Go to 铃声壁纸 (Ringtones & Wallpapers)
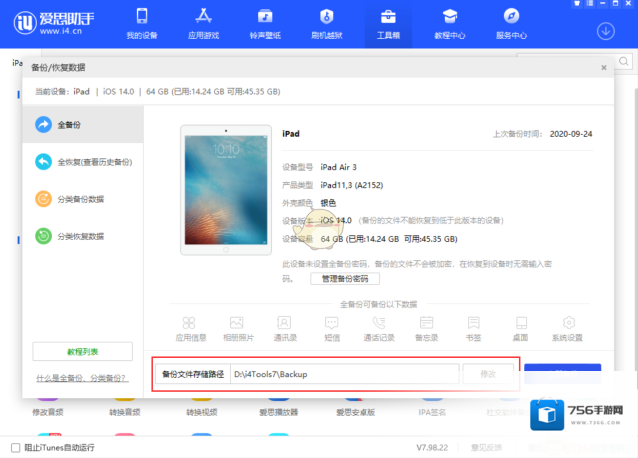The width and height of the screenshot is (638, 458). (x=264, y=22)
